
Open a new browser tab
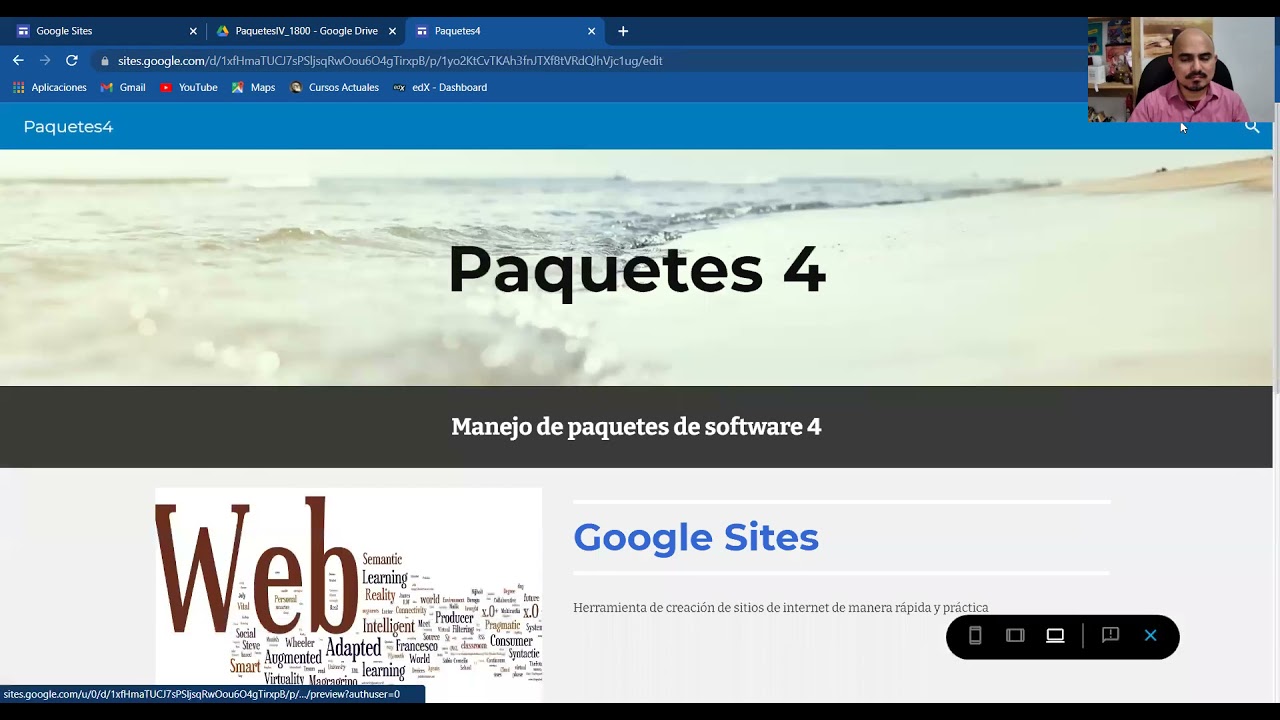623,31
